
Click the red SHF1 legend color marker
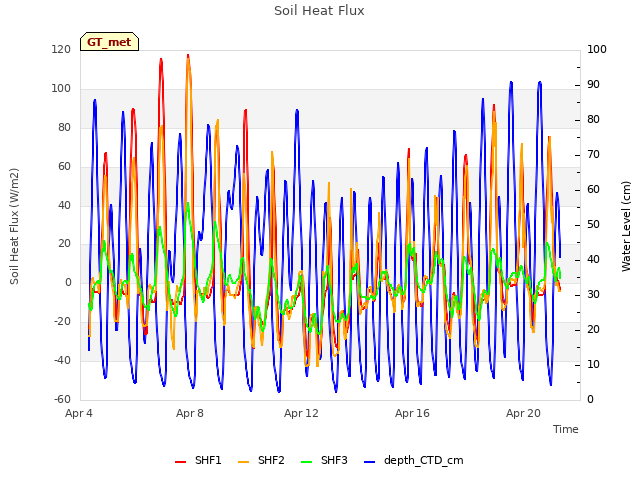[180, 462]
